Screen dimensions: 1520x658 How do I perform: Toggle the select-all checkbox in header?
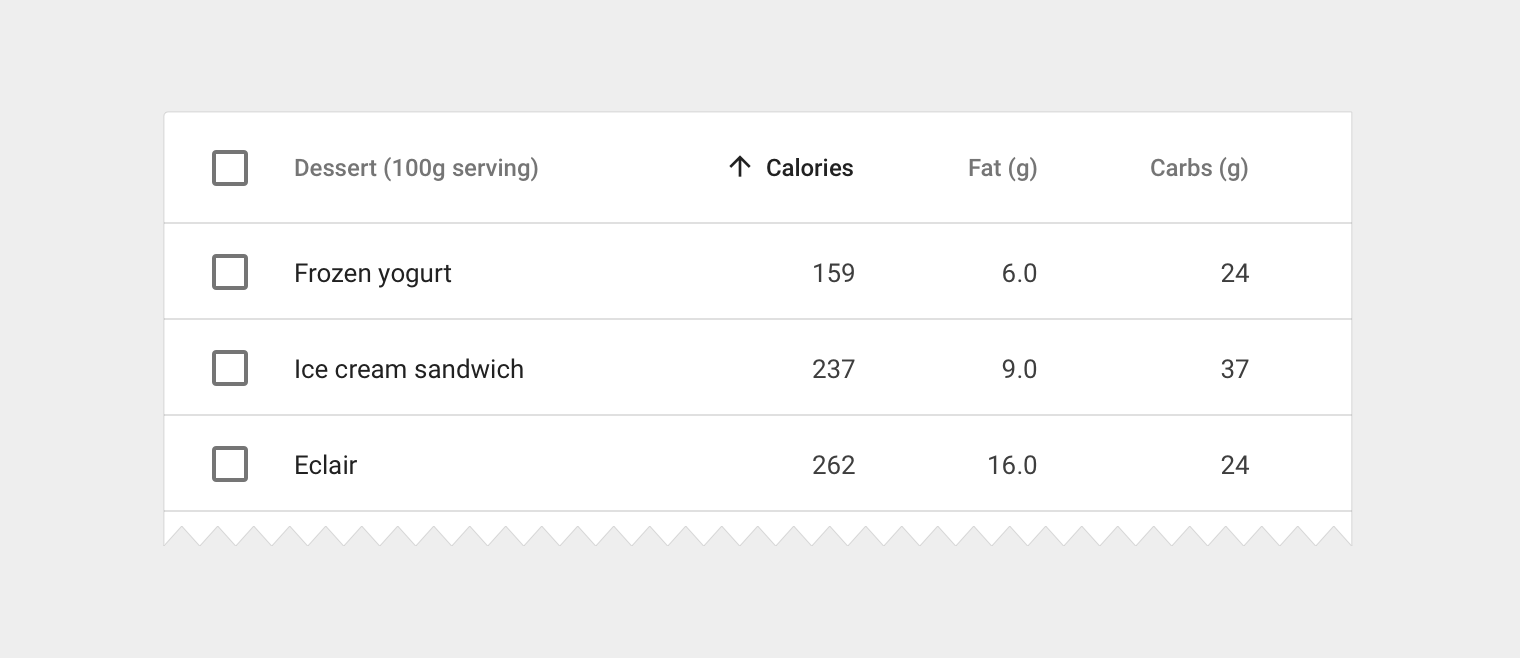230,168
